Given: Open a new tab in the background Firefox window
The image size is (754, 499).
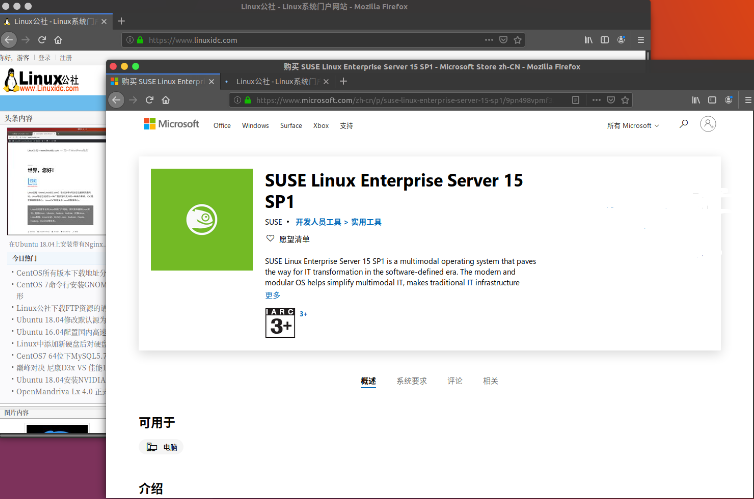Looking at the screenshot, I should 121,21.
